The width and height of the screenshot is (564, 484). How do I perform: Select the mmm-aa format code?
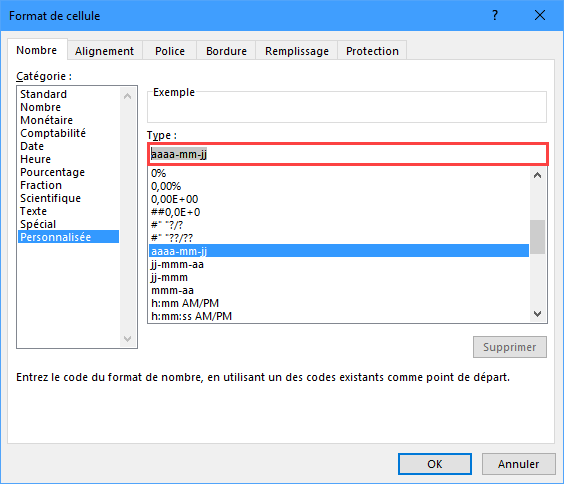[x=339, y=290]
